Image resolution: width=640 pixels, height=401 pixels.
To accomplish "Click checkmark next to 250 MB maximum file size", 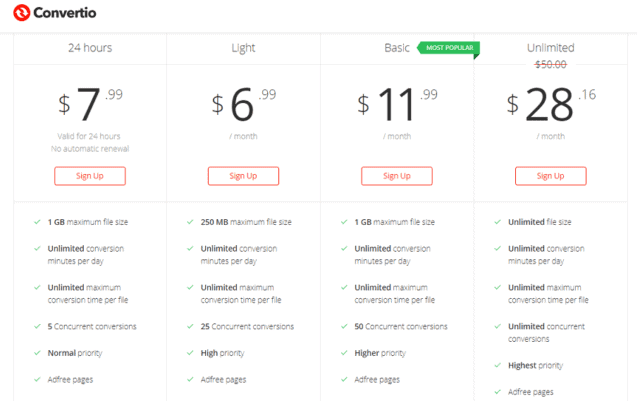I will [x=189, y=222].
